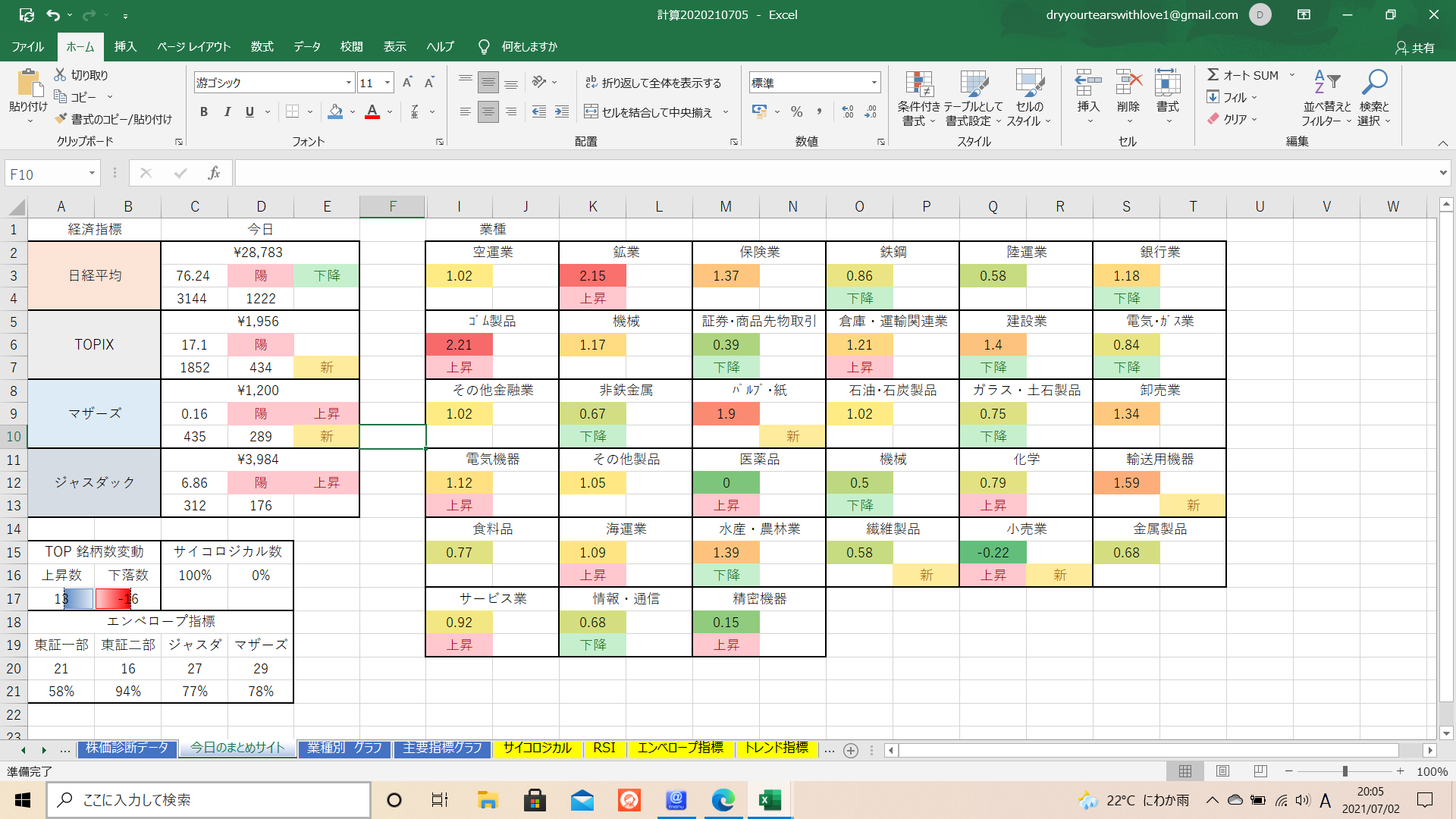Click the zoom slider handle
Screen dimensions: 1456x819
1345,771
